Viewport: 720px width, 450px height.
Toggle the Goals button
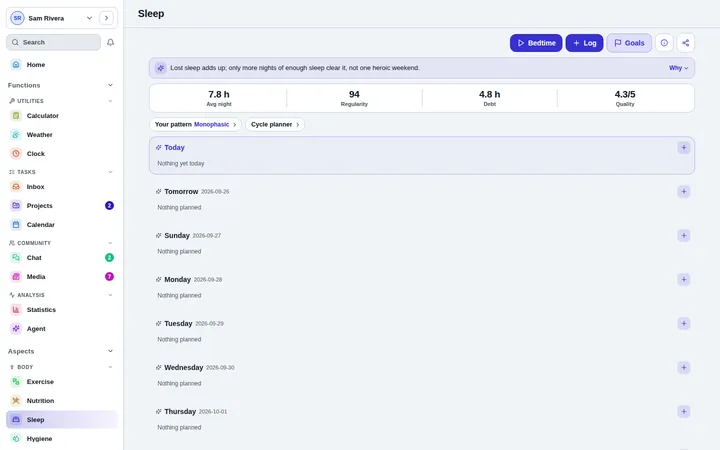pyautogui.click(x=629, y=43)
